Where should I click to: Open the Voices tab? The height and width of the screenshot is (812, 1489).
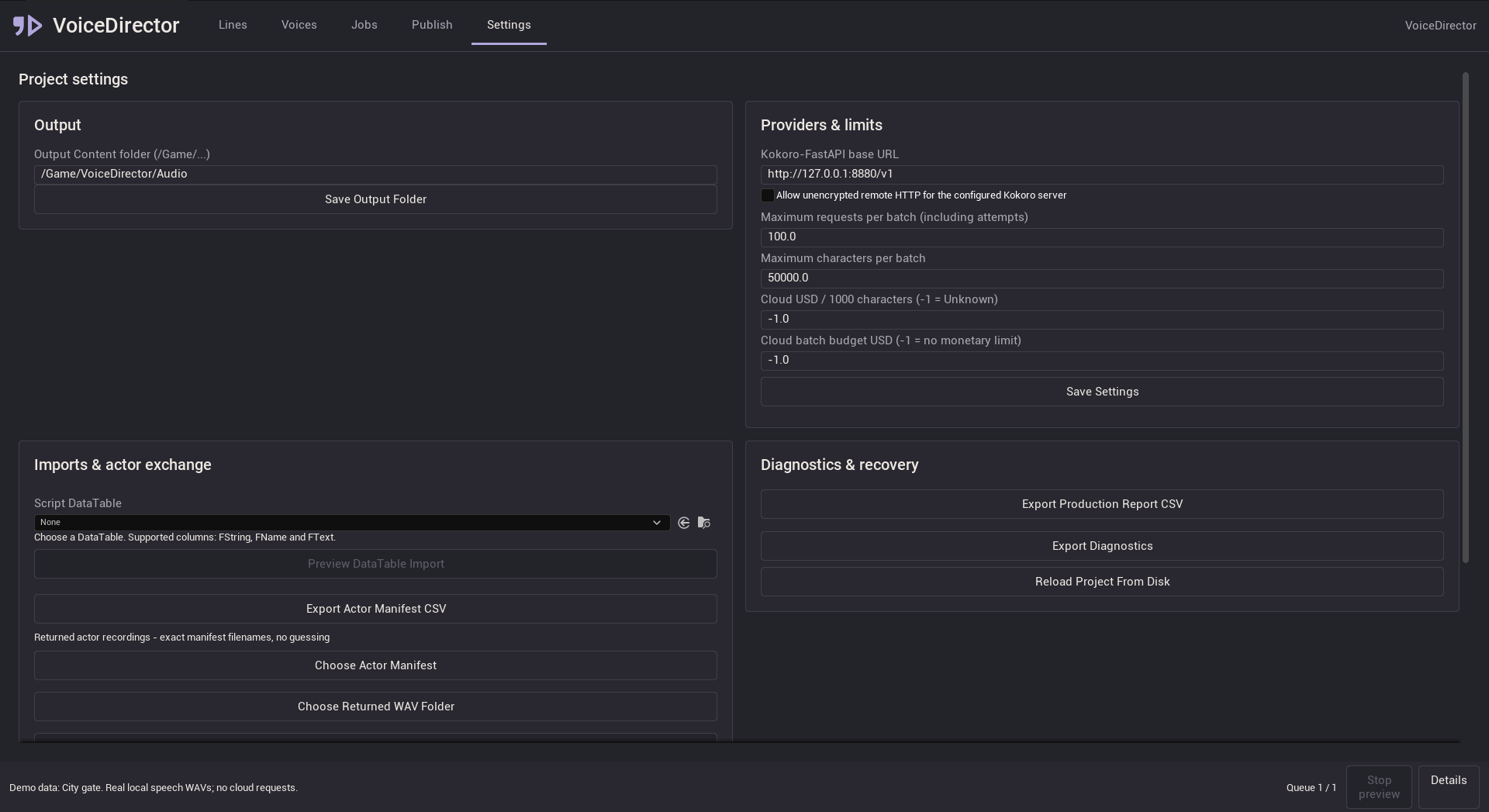pos(299,25)
